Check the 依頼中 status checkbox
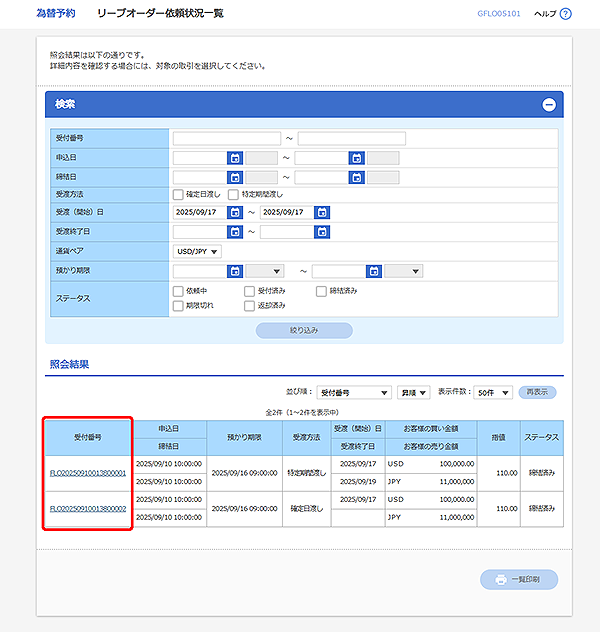The width and height of the screenshot is (600, 632). click(178, 291)
